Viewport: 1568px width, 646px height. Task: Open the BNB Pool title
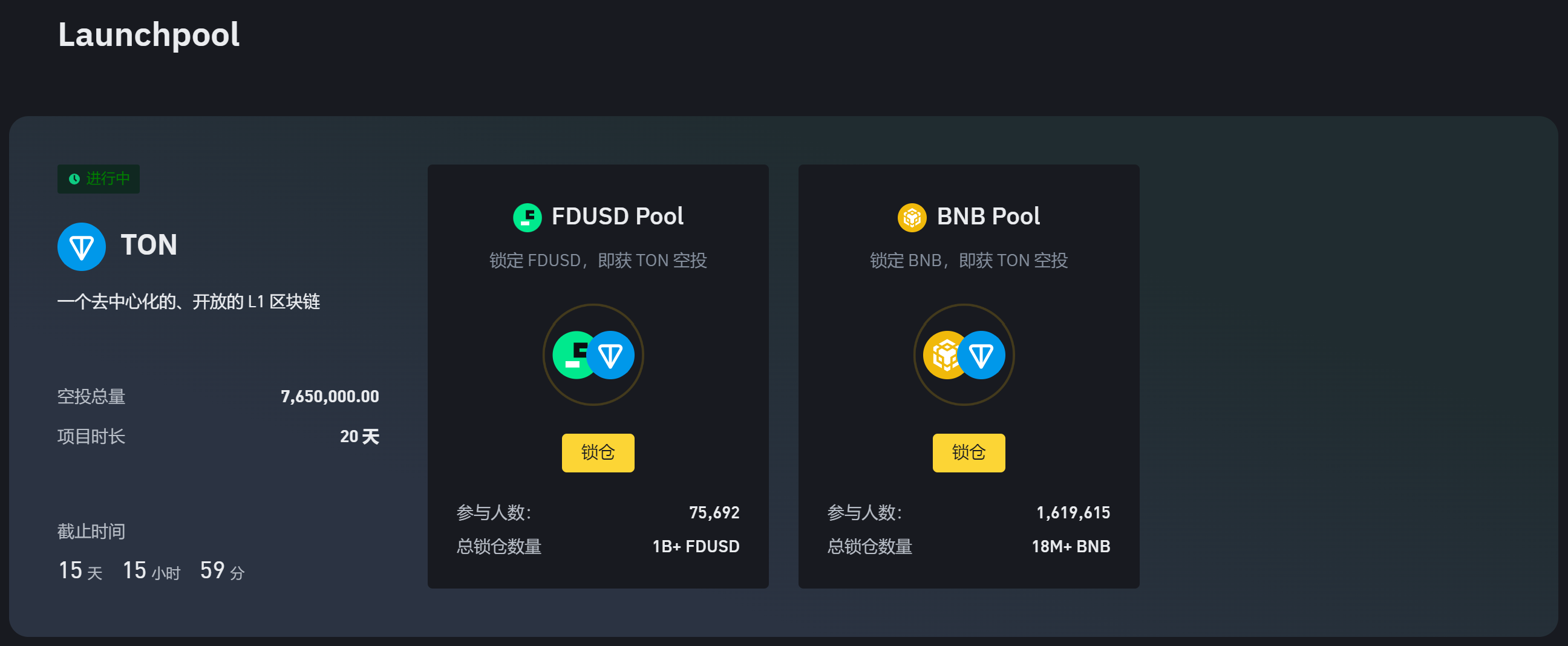coord(988,217)
